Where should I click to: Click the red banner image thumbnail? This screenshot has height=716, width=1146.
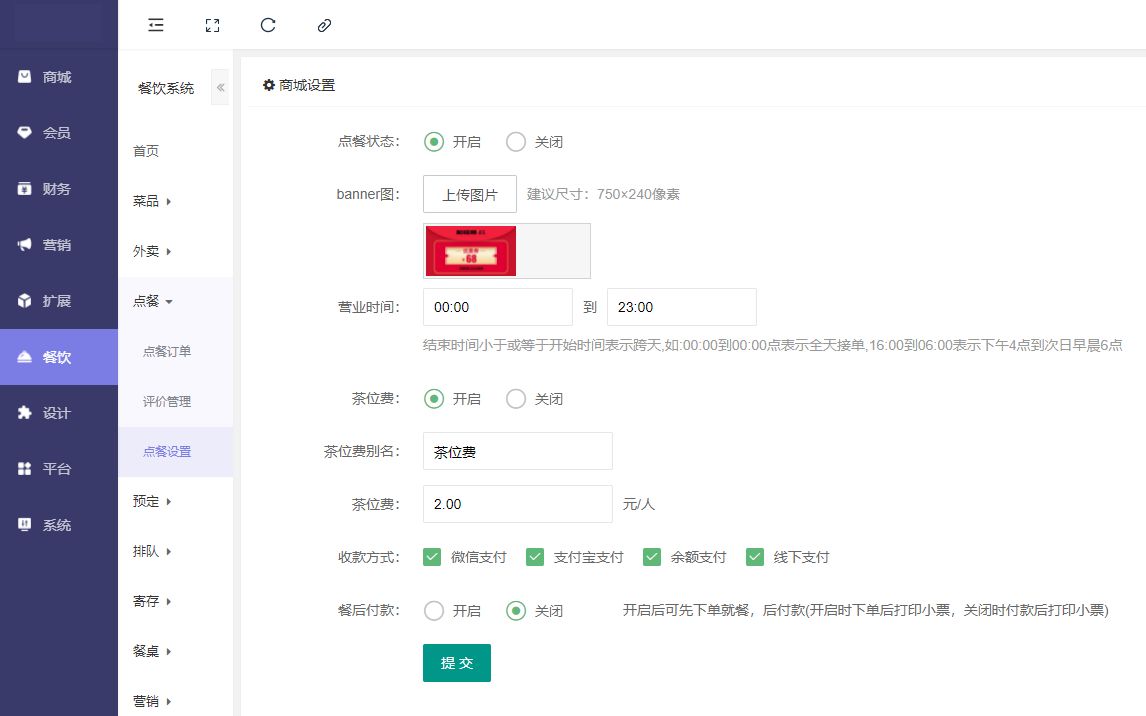[471, 251]
